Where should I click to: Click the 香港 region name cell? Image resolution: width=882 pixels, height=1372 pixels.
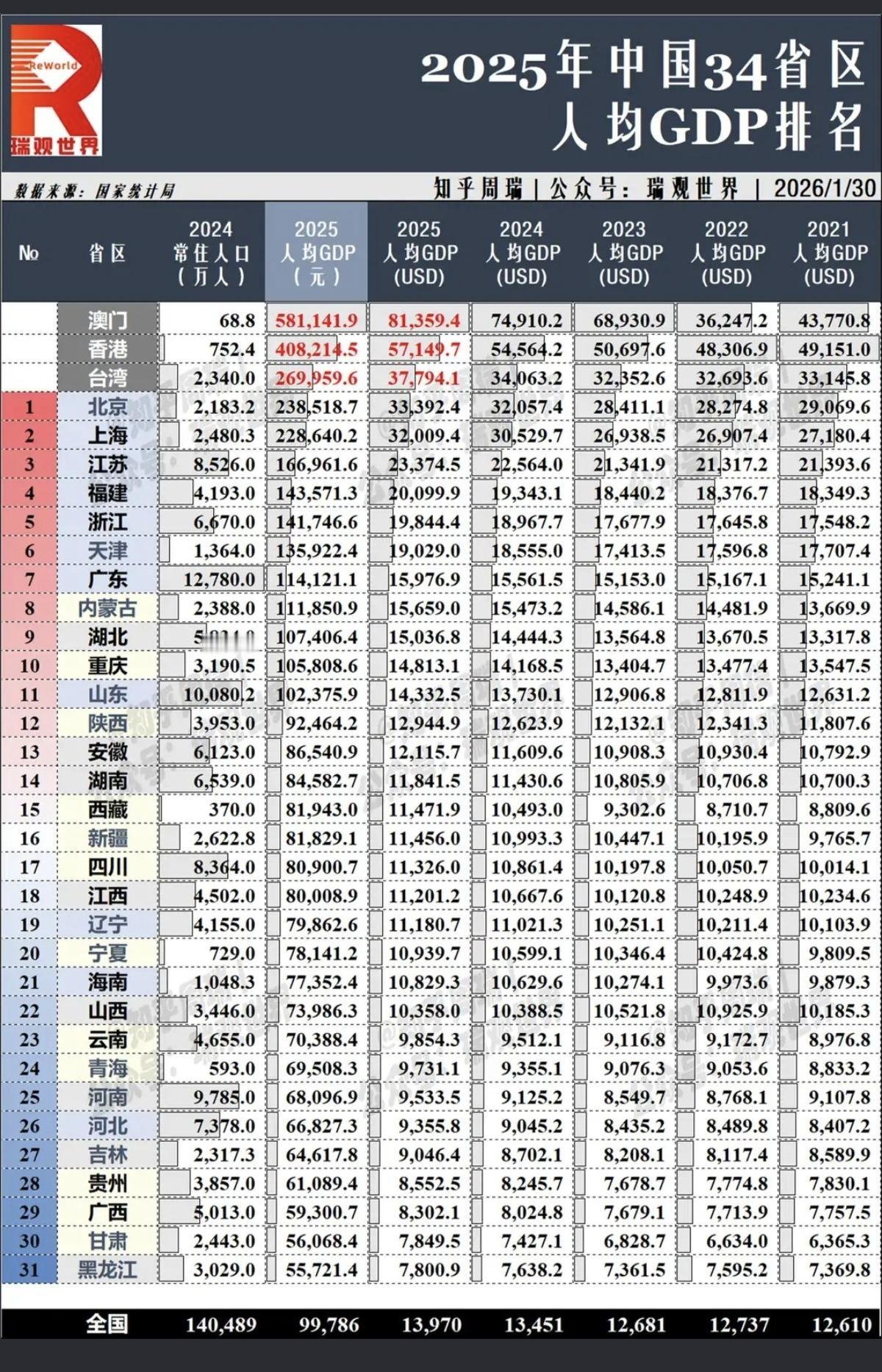pos(107,349)
